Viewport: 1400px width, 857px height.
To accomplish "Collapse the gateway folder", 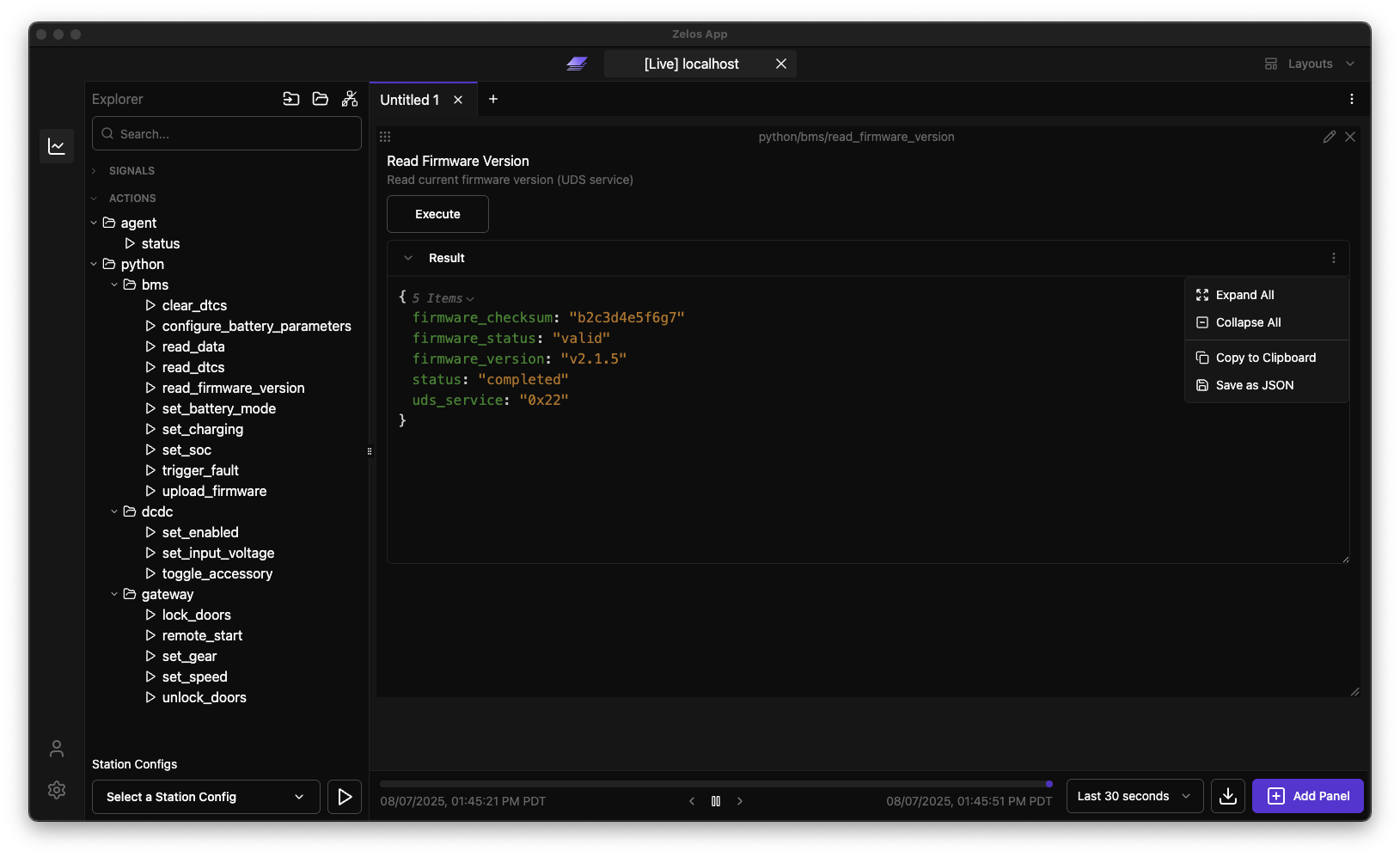I will (114, 594).
